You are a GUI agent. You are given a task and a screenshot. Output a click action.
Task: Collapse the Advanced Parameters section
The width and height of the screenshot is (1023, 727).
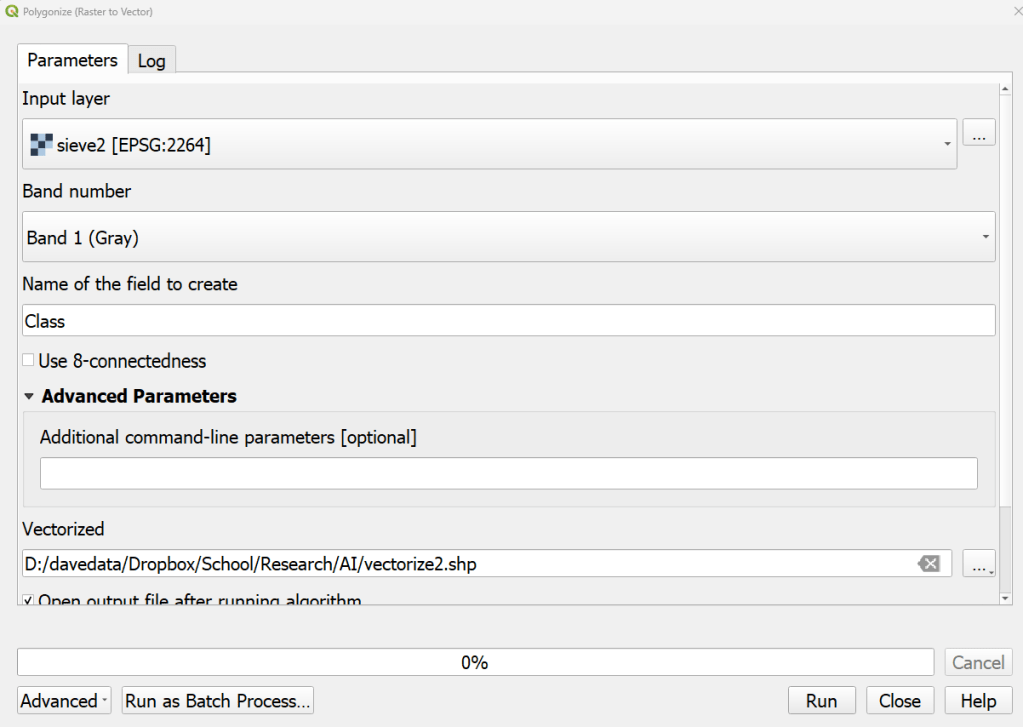(x=30, y=397)
